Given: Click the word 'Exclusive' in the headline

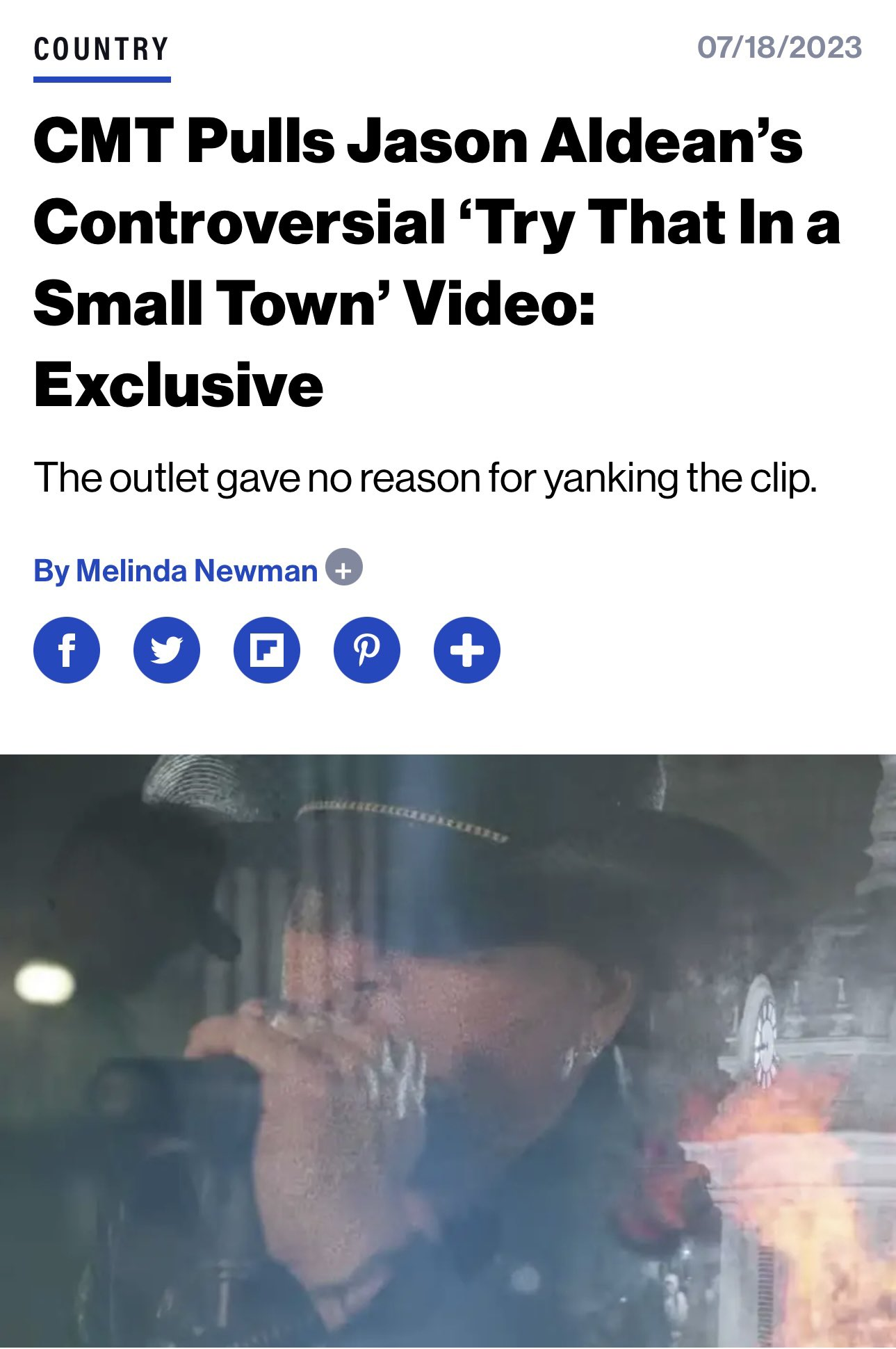Looking at the screenshot, I should click(179, 385).
